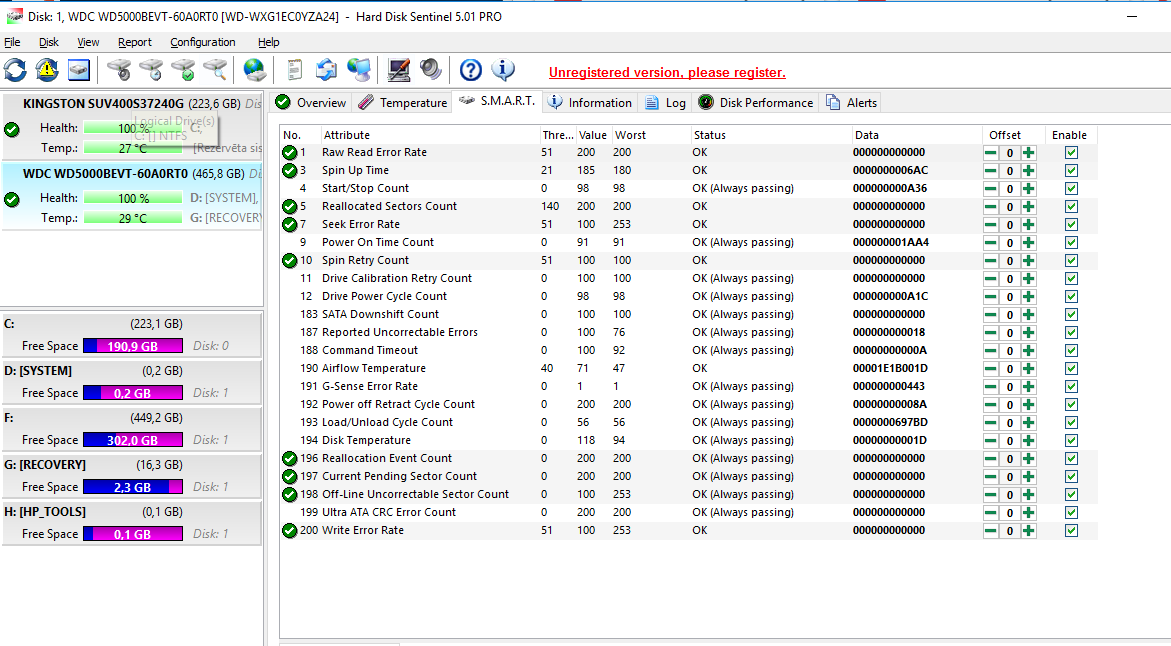Click the H: [HP_TOOLS] partition label
The width and height of the screenshot is (1171, 646).
(x=45, y=512)
